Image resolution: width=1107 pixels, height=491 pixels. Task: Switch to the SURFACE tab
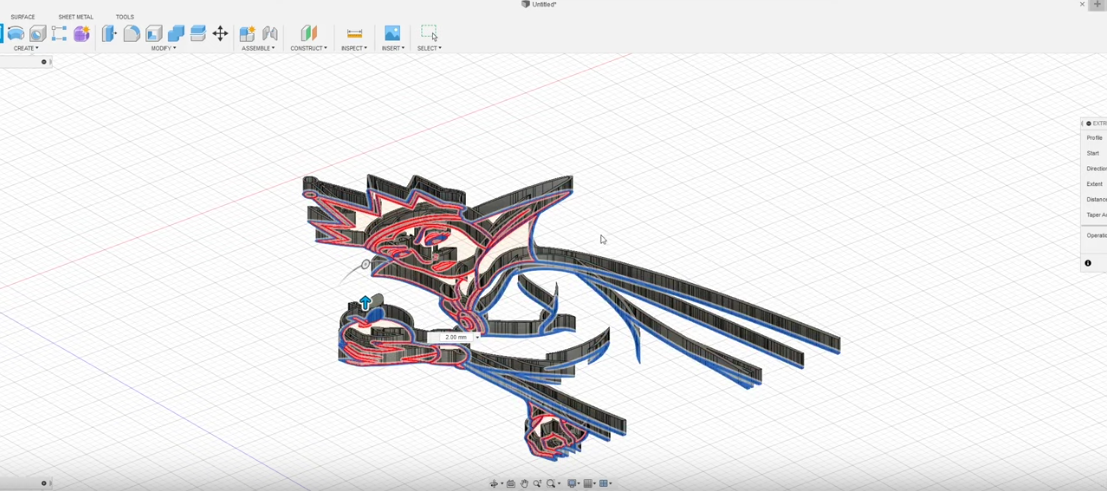(x=23, y=17)
